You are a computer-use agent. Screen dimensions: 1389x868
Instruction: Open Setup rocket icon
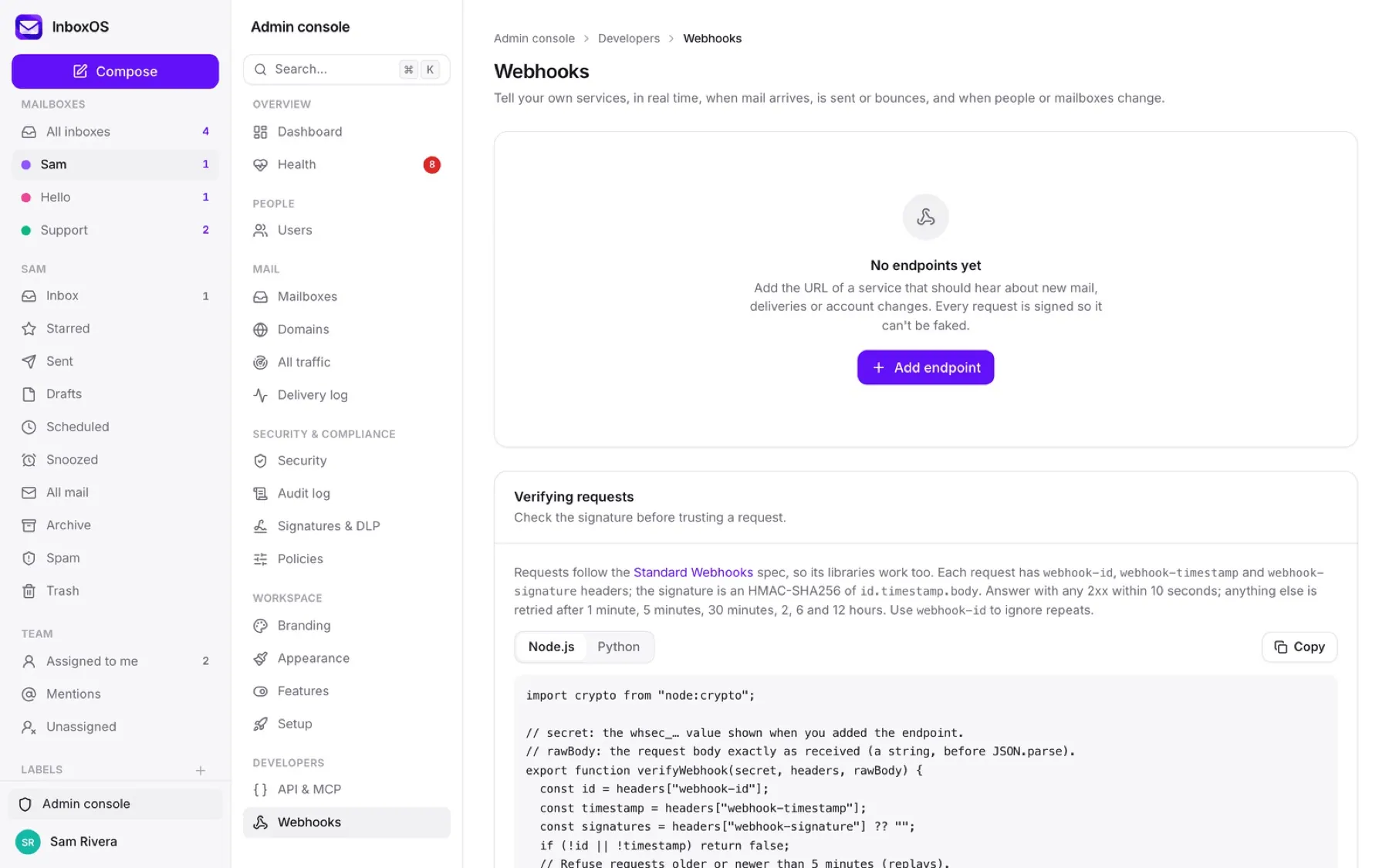(260, 724)
